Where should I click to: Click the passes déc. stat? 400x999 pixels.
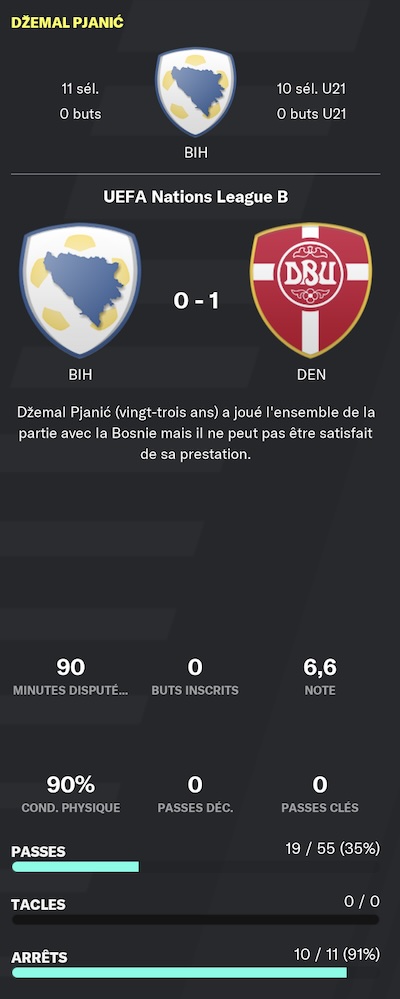coord(195,793)
